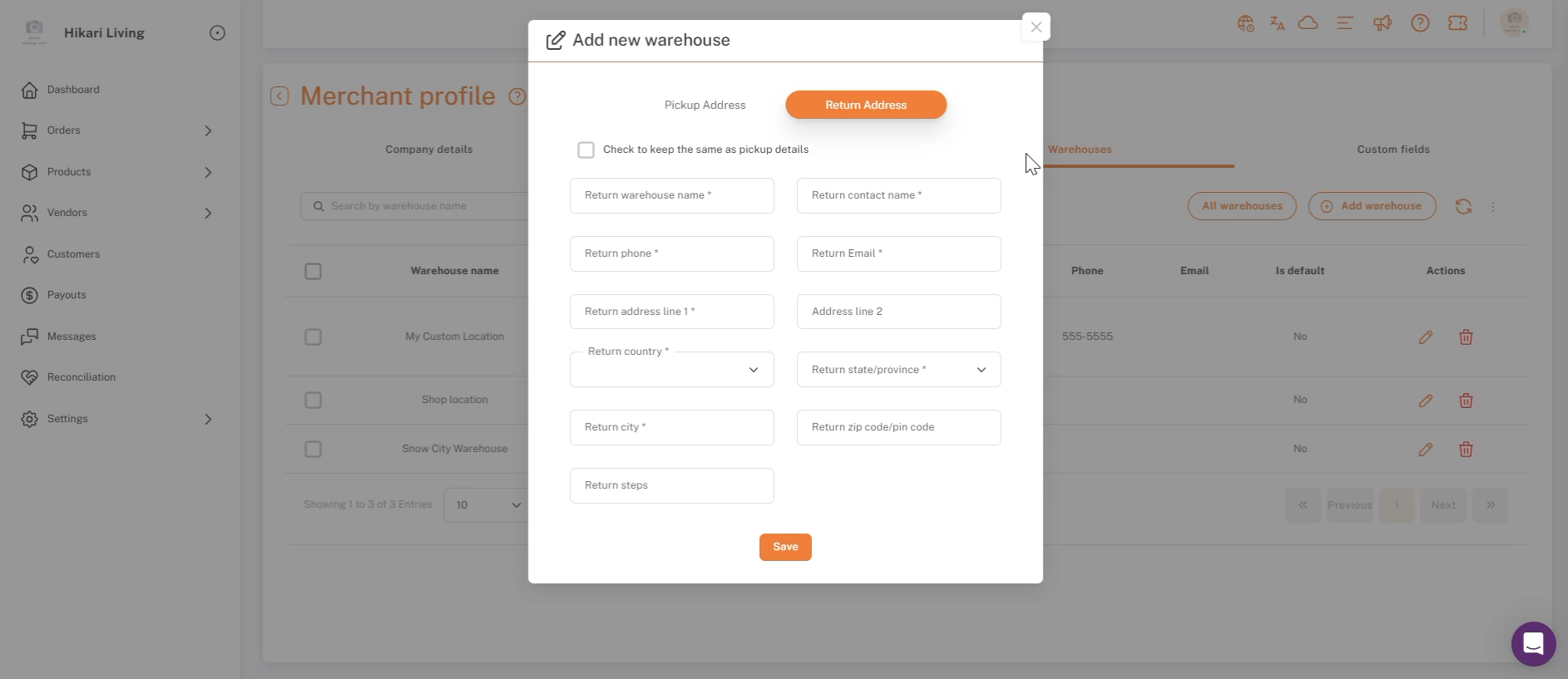Click the Vendors people icon
The width and height of the screenshot is (1568, 679).
coord(30,213)
